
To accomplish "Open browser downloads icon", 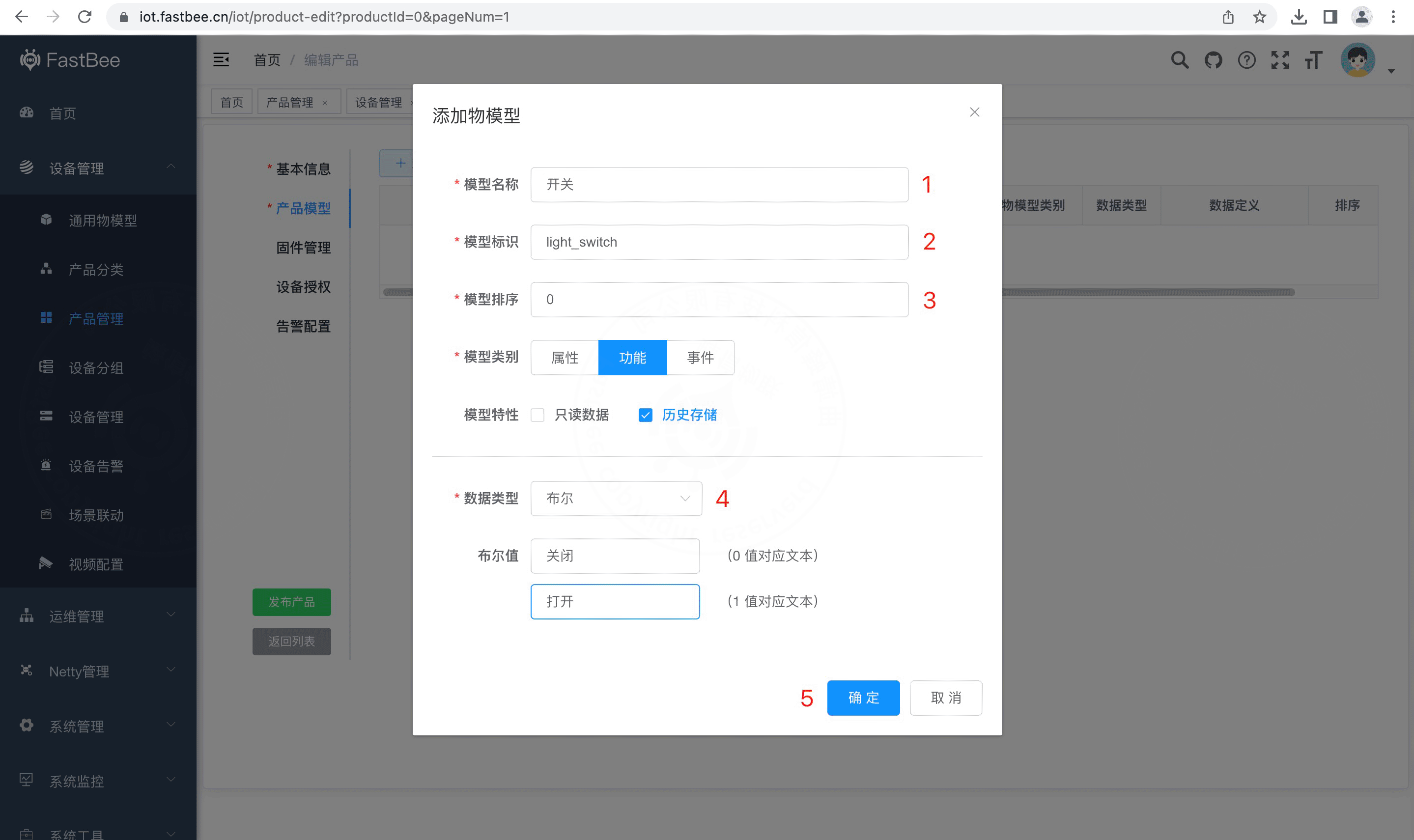I will pyautogui.click(x=1299, y=17).
